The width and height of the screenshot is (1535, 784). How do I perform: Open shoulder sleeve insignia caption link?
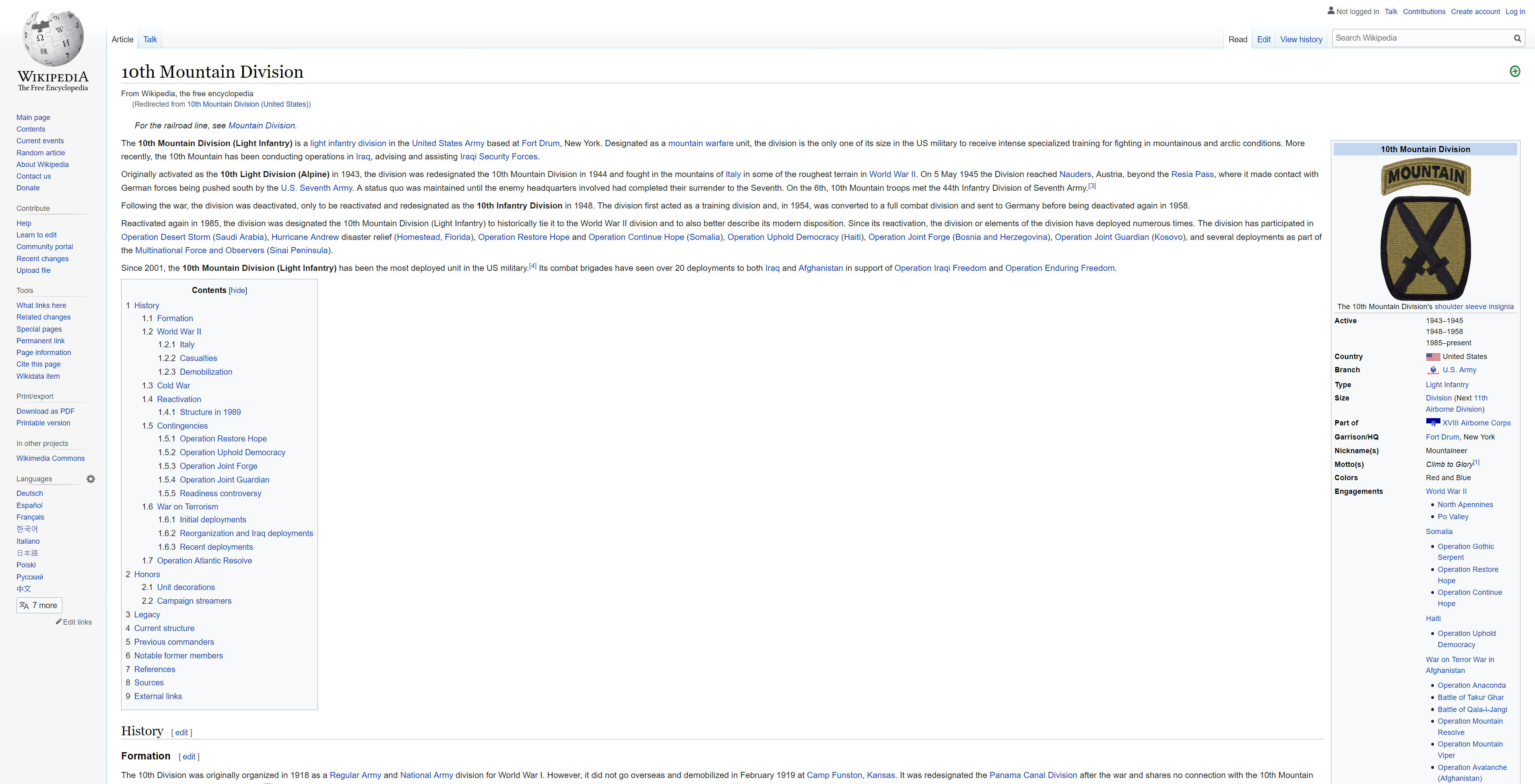1474,306
